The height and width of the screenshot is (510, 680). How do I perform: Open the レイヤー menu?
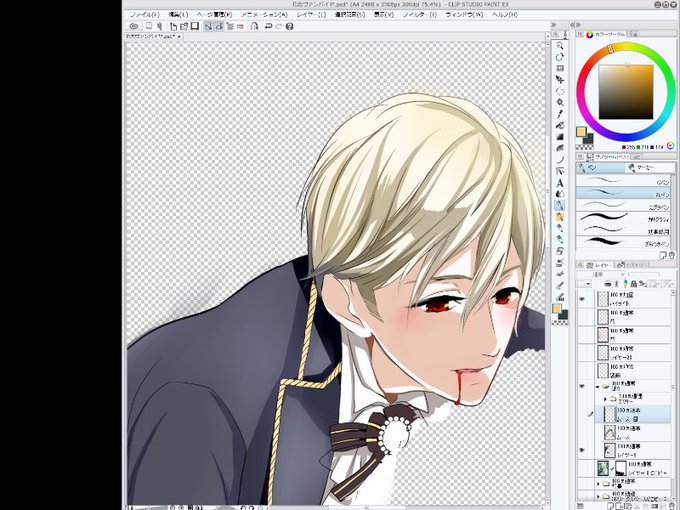pos(311,15)
